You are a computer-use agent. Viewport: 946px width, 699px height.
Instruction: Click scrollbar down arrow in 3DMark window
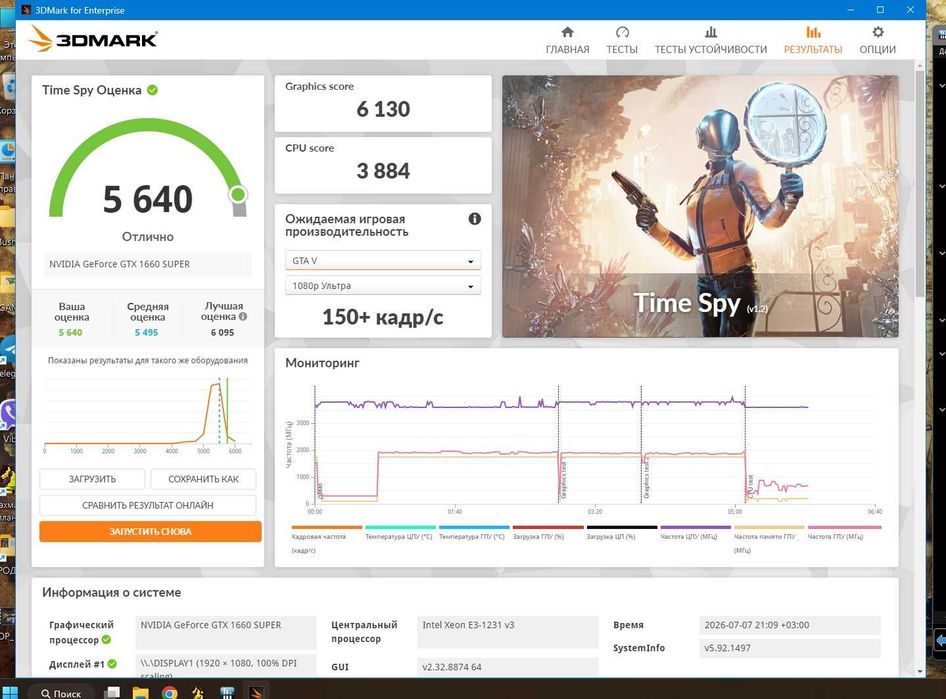[x=920, y=671]
